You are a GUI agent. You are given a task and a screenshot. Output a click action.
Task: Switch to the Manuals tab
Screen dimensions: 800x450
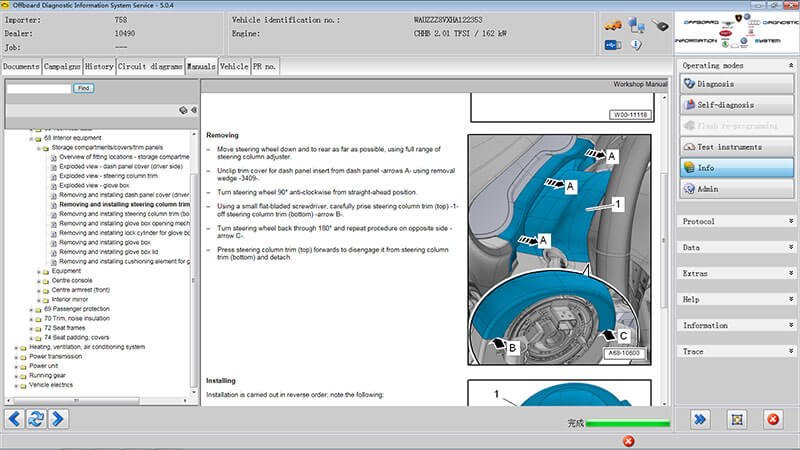point(201,66)
